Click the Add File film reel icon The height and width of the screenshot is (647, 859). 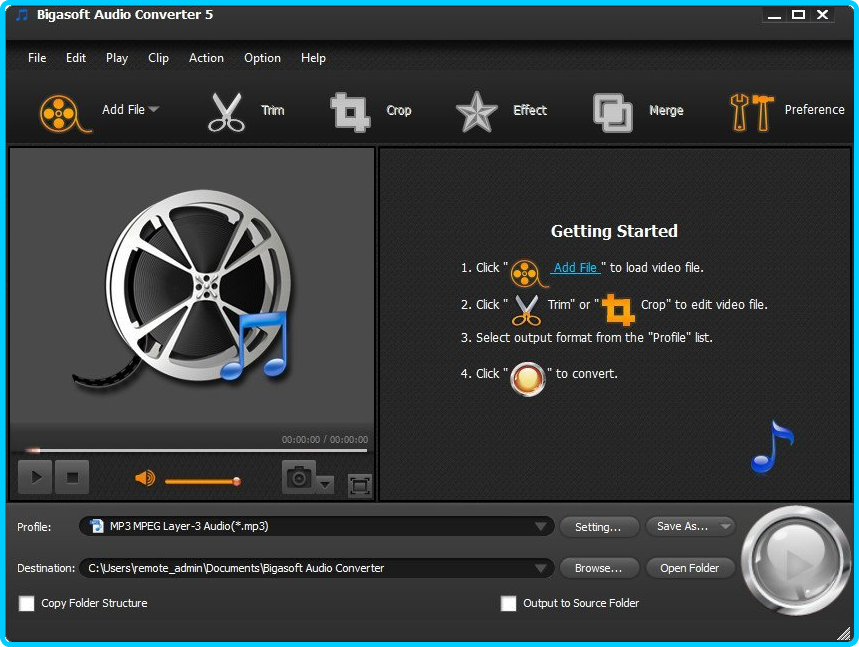tap(64, 113)
